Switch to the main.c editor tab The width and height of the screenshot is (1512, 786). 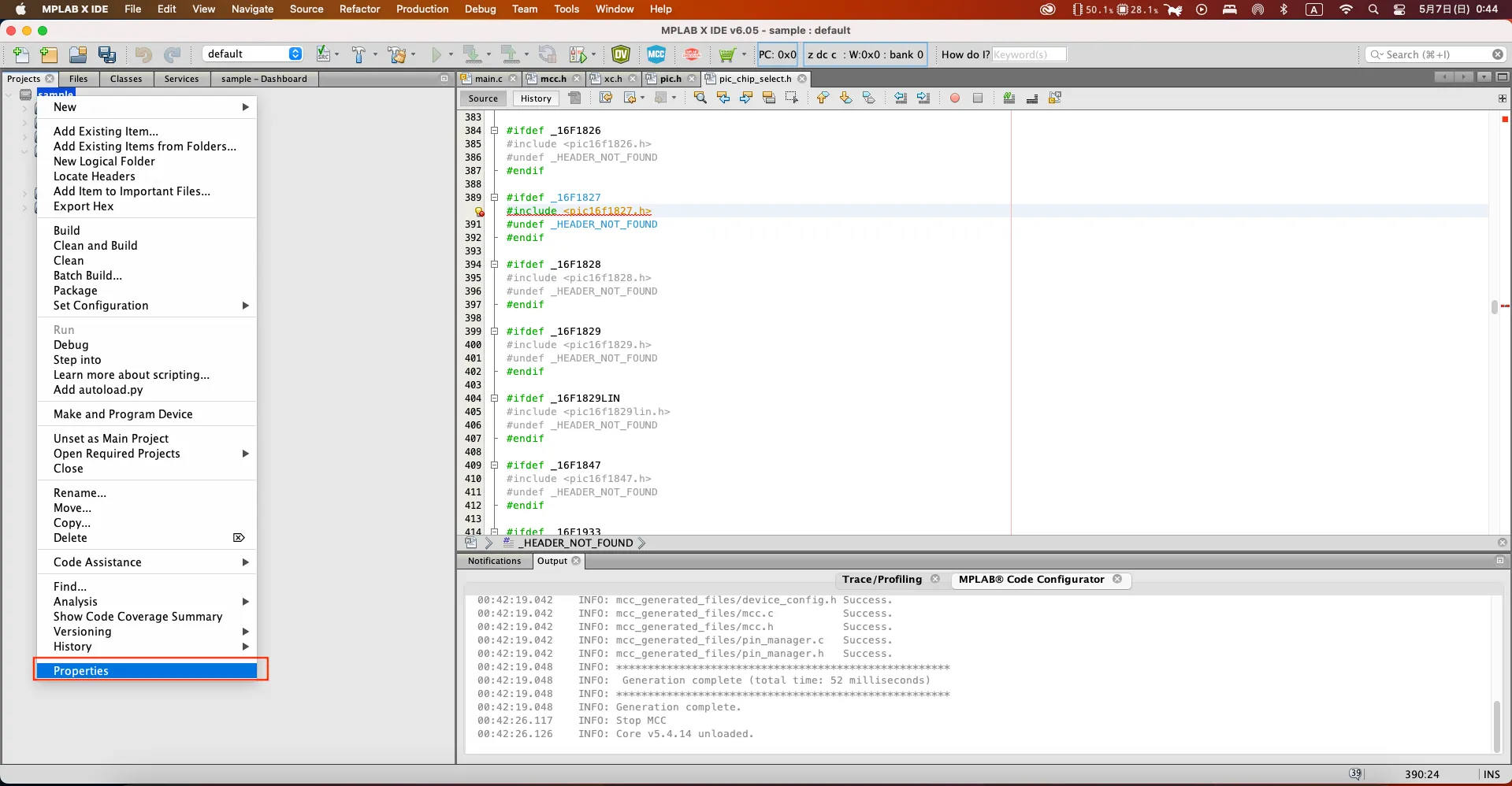click(x=489, y=79)
